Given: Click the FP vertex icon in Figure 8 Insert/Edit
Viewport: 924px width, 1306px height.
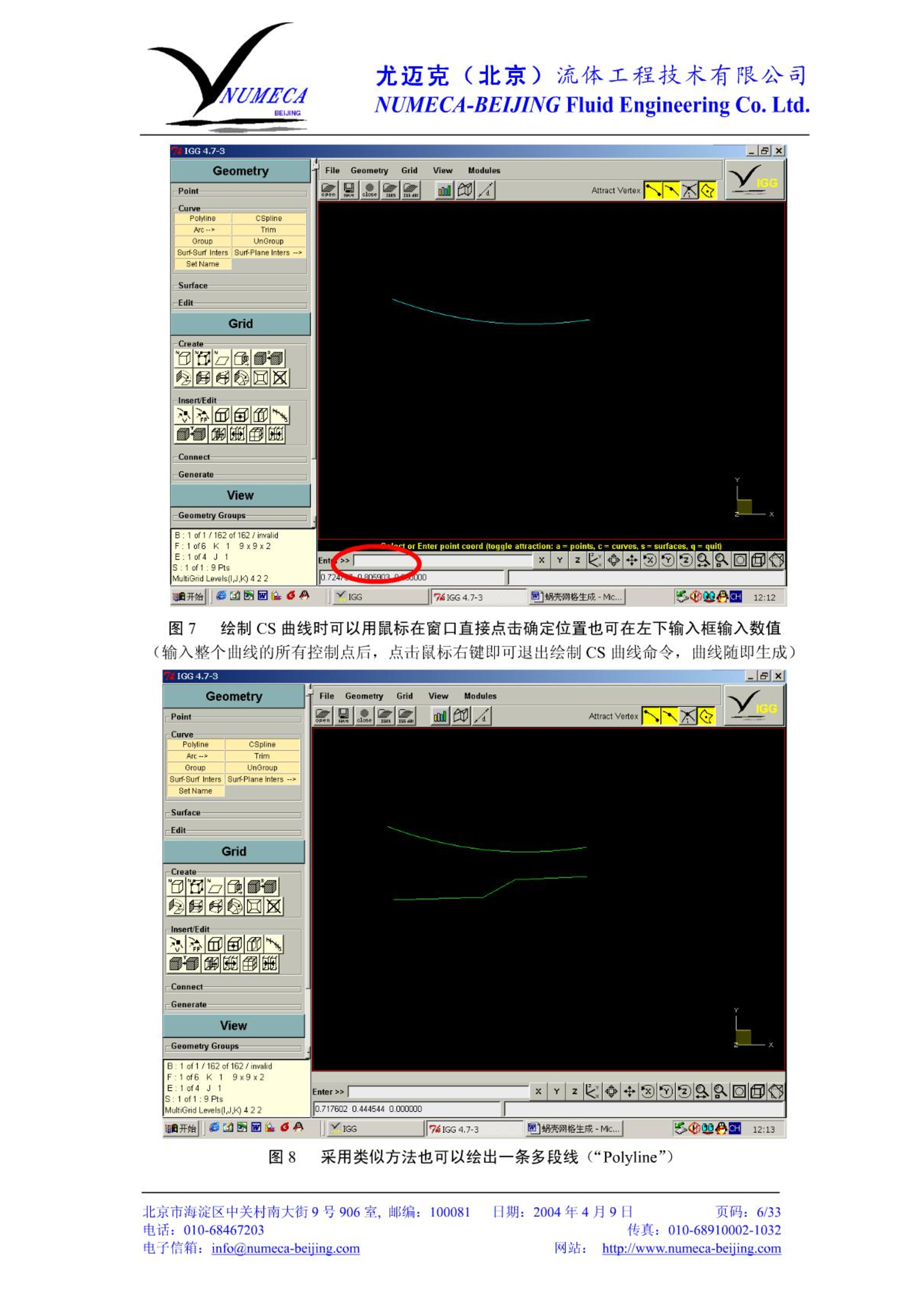Looking at the screenshot, I should tap(195, 944).
